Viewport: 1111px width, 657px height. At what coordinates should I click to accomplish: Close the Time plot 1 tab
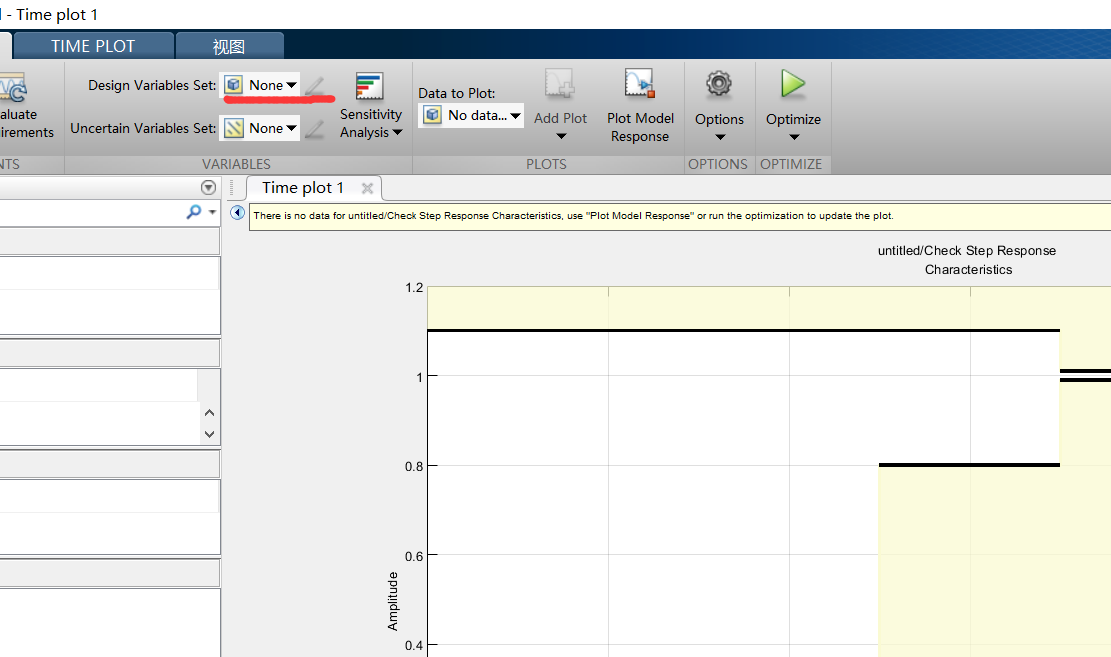(367, 189)
